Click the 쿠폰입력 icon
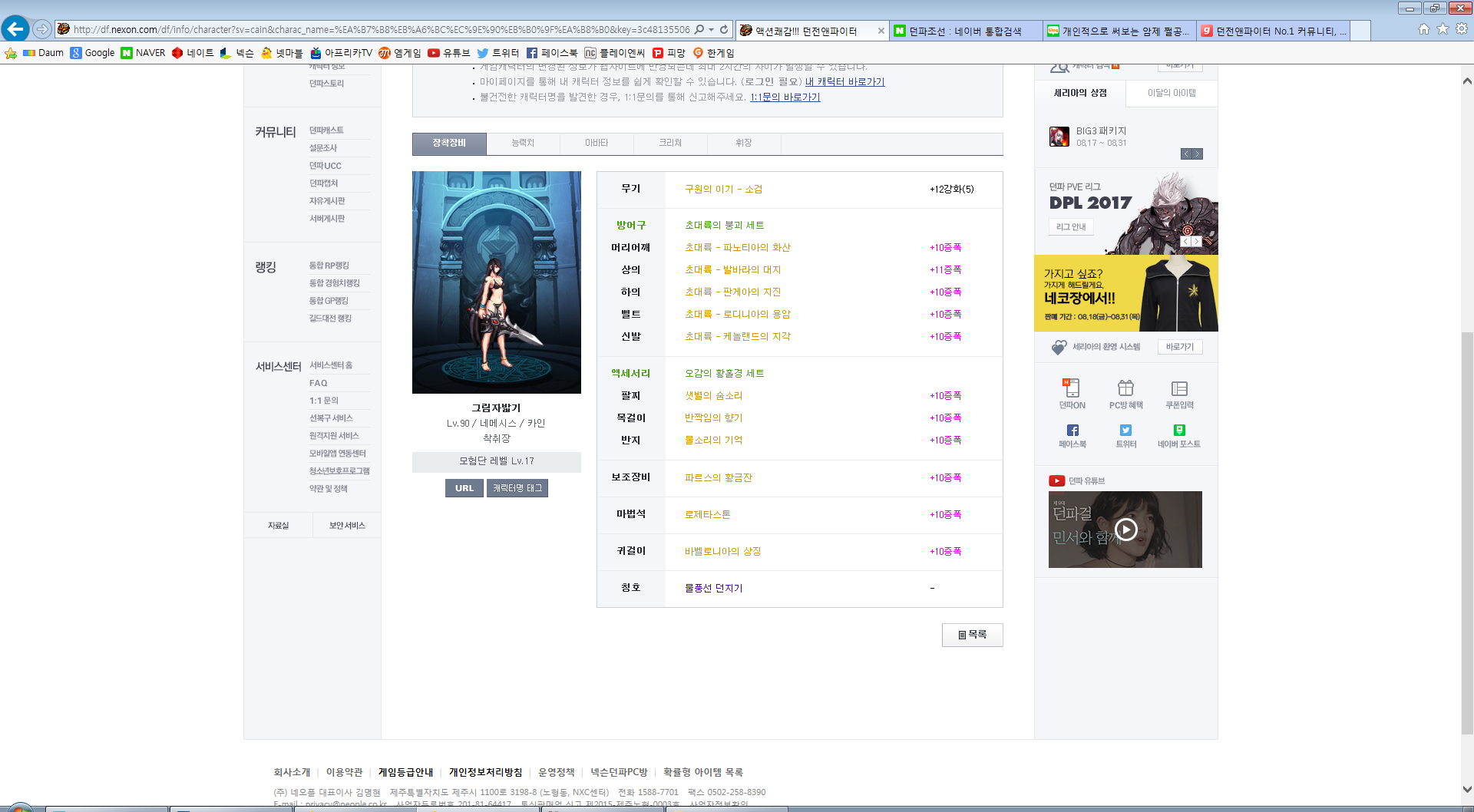This screenshot has height=812, width=1474. tap(1179, 394)
